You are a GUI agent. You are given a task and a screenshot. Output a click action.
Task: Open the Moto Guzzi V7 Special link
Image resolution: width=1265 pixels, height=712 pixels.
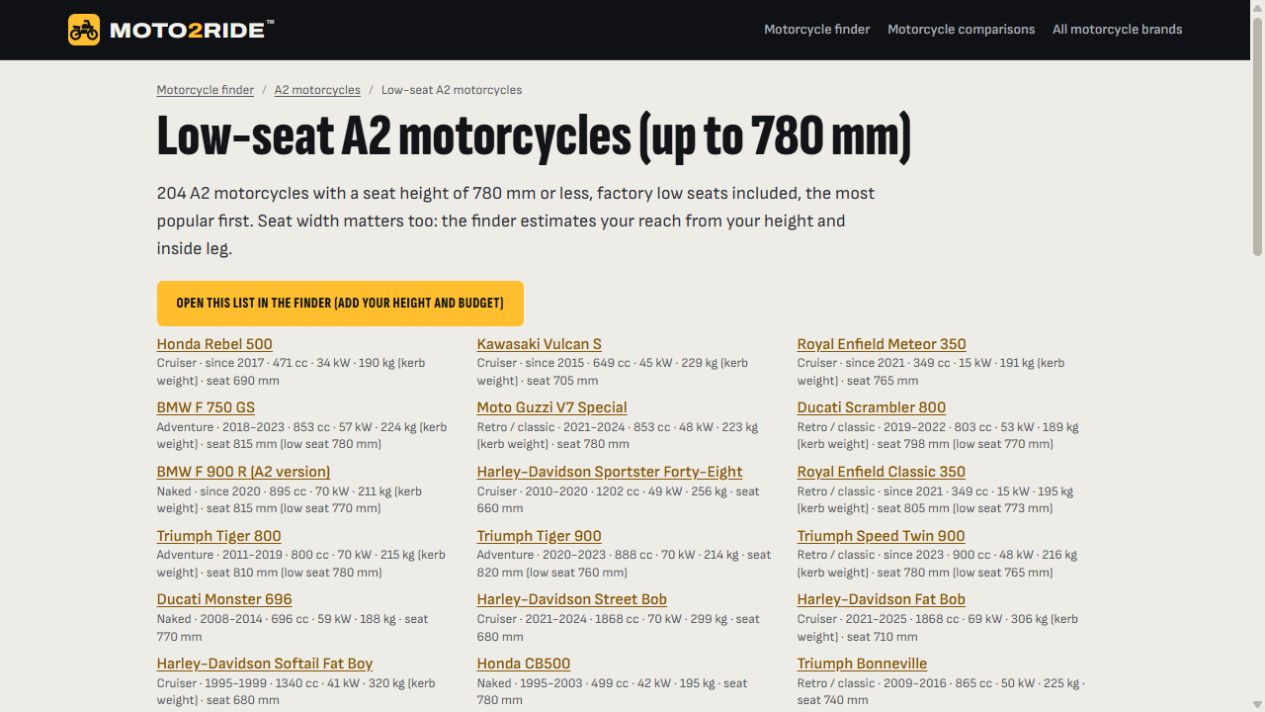click(552, 408)
